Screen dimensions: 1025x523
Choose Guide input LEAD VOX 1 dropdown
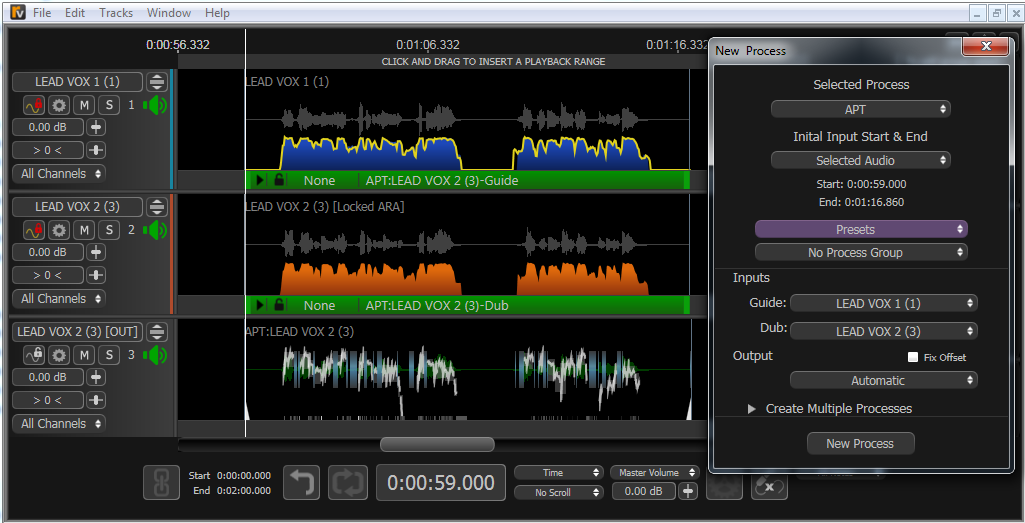tap(883, 303)
